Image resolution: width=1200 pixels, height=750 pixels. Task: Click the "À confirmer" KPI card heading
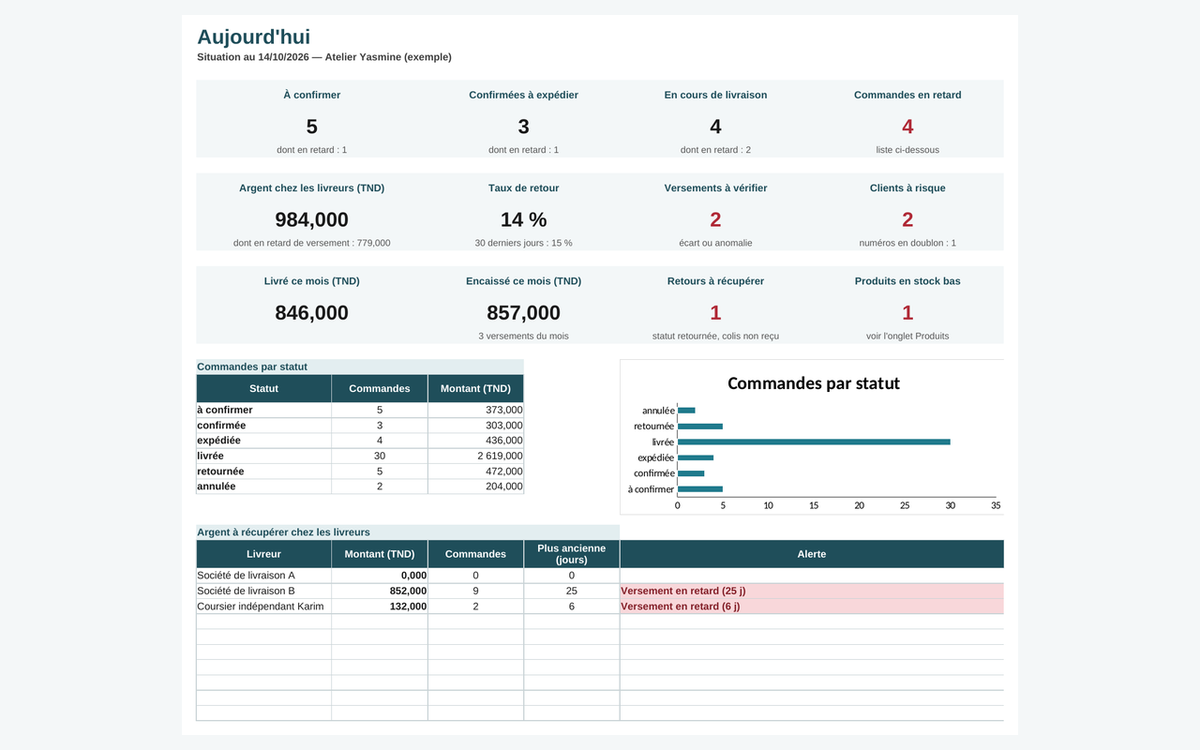(312, 95)
